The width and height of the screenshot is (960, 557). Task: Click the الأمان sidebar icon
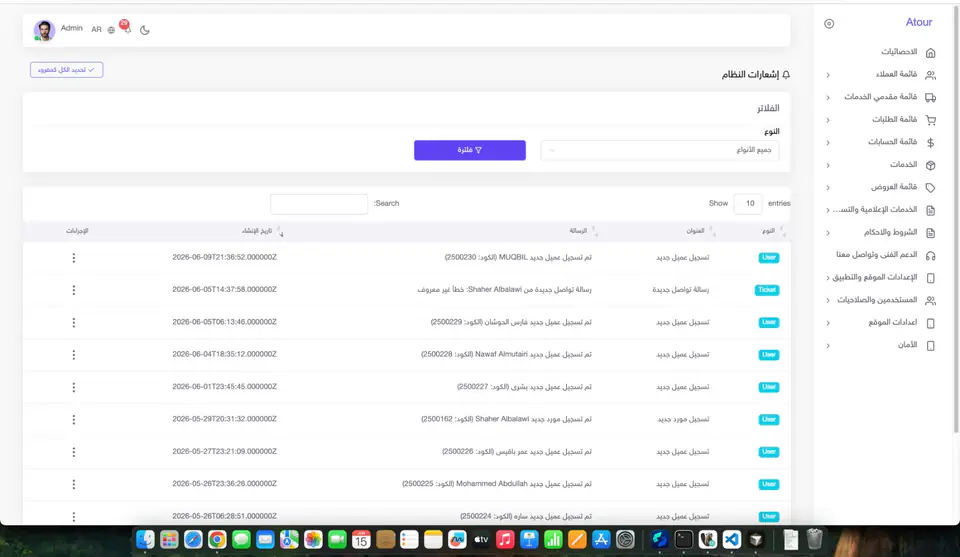tap(930, 346)
